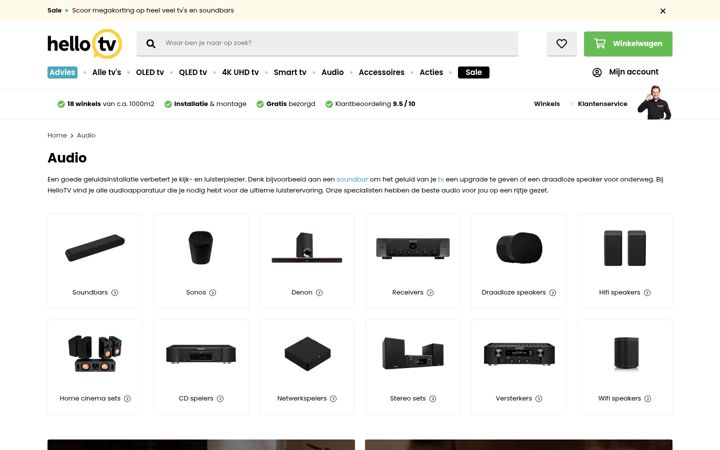The image size is (720, 450).
Task: Click the black Sale nav button
Action: point(473,72)
